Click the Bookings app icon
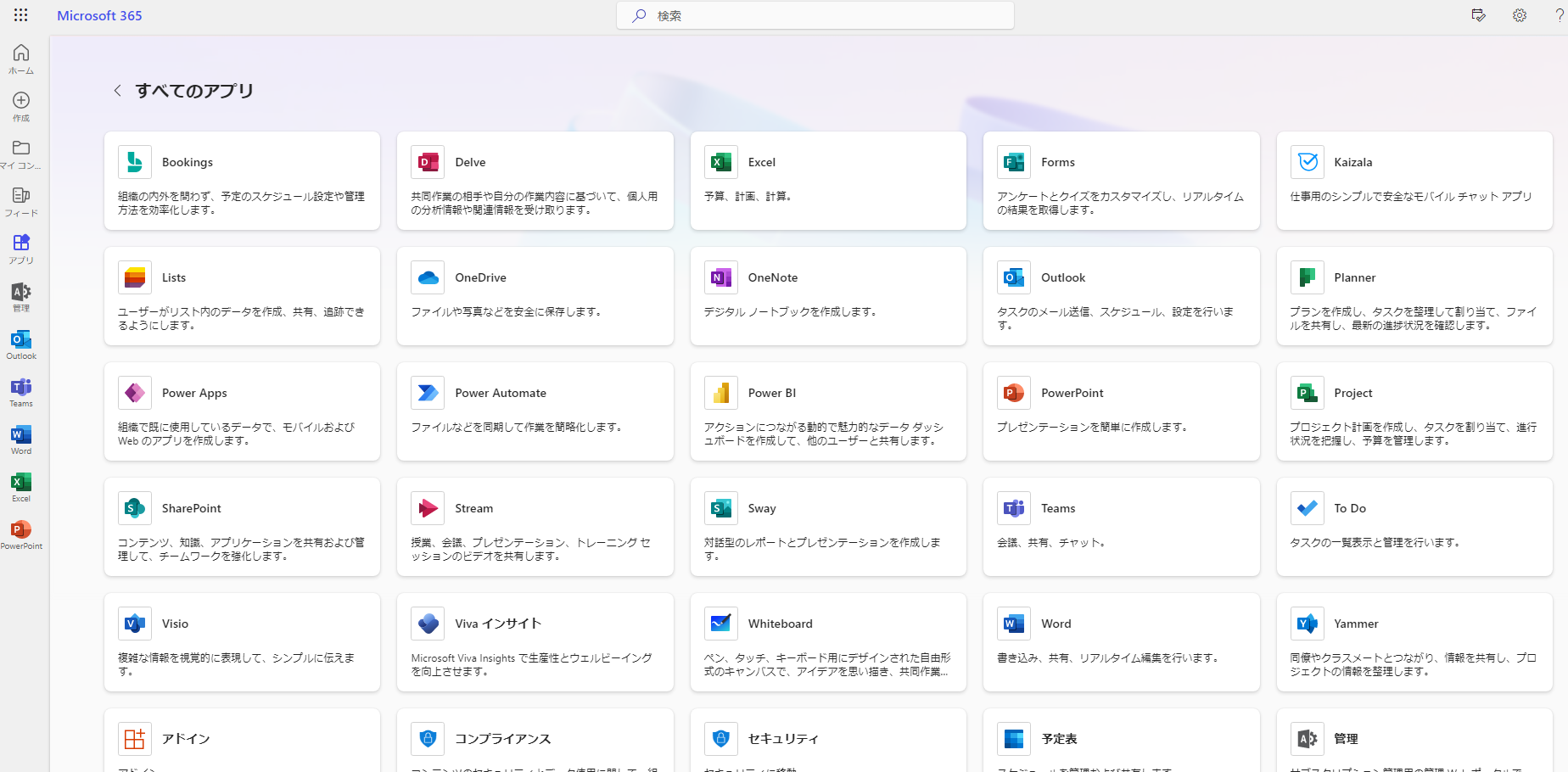 (135, 162)
